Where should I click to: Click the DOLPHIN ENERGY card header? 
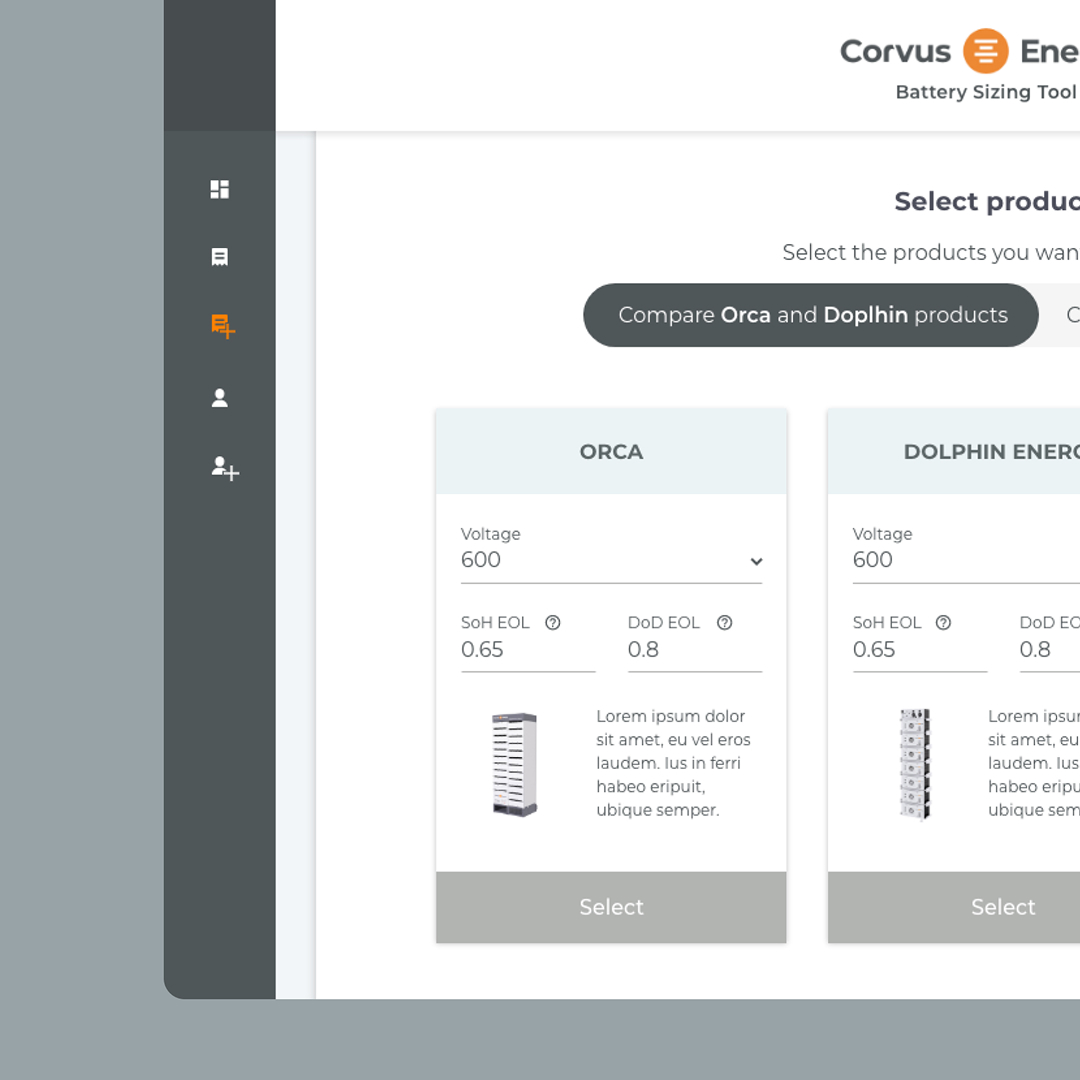coord(954,452)
